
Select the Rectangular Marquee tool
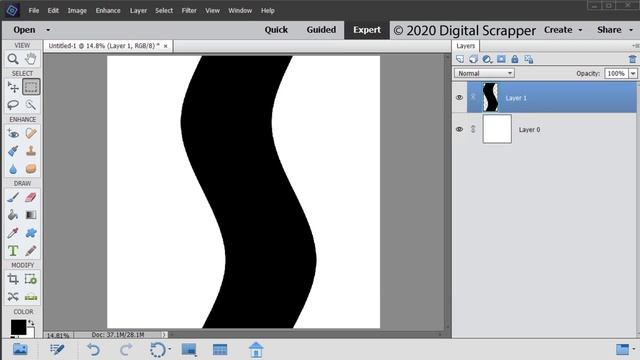coord(31,87)
